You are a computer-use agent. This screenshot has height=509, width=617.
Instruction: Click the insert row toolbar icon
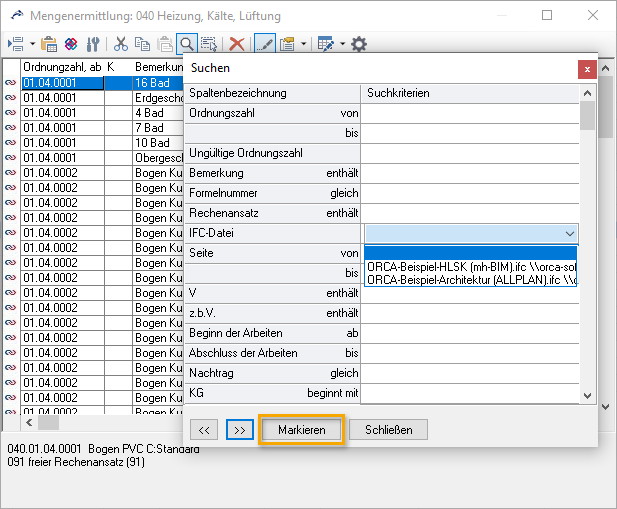16,44
